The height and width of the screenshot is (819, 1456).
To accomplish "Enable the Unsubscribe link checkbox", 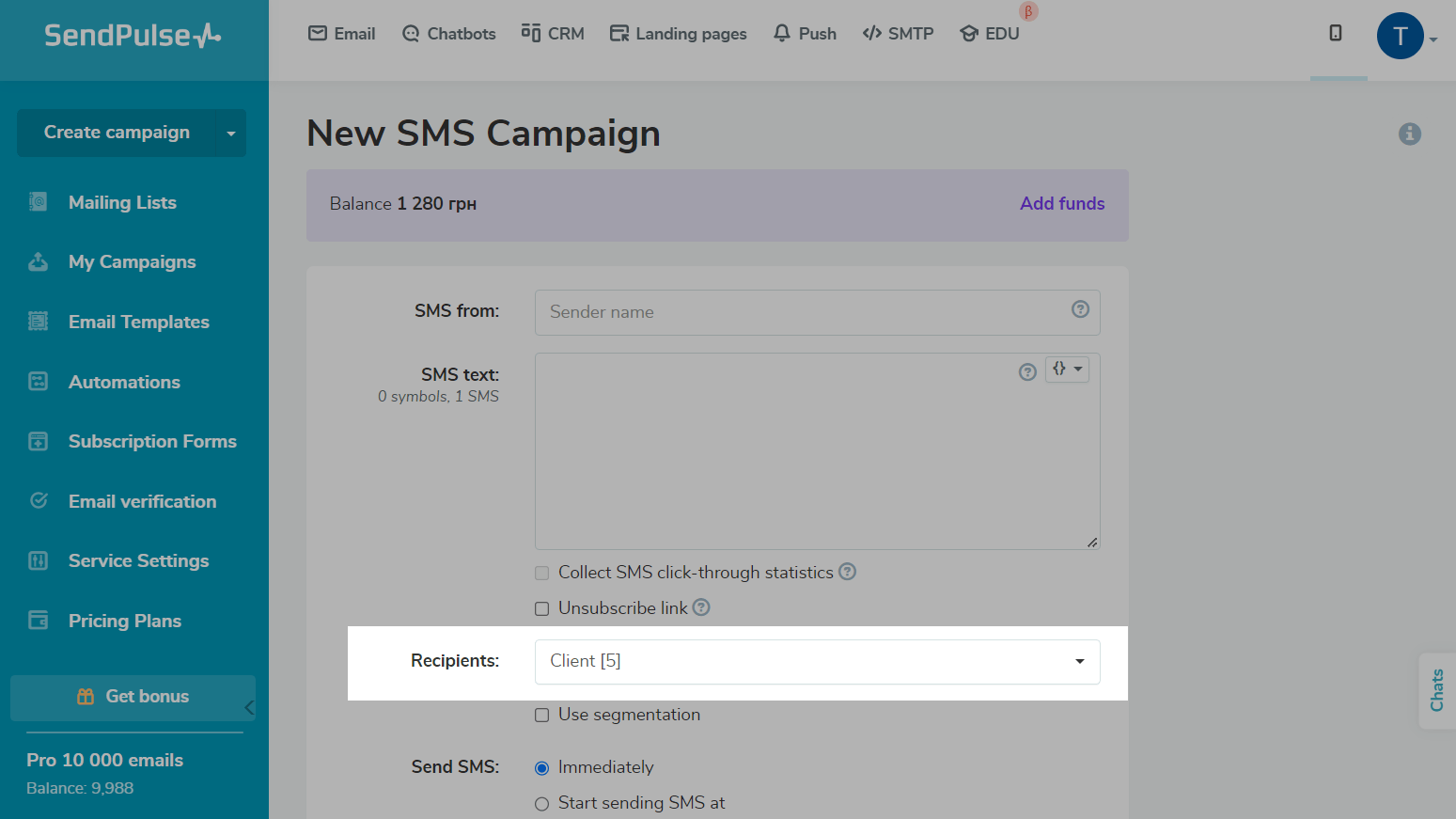I will [x=542, y=608].
